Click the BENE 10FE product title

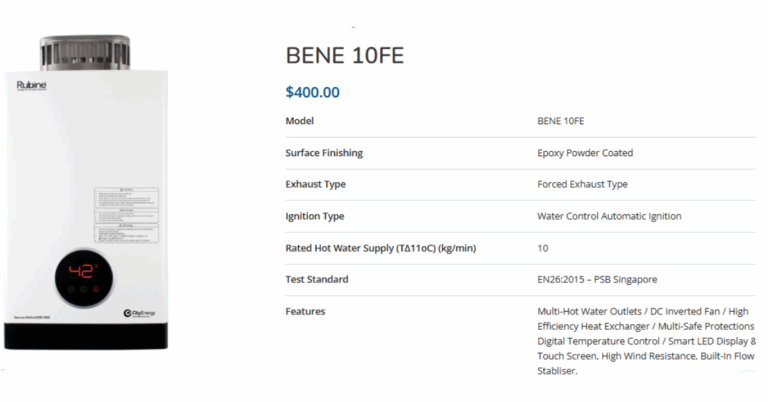[x=345, y=55]
